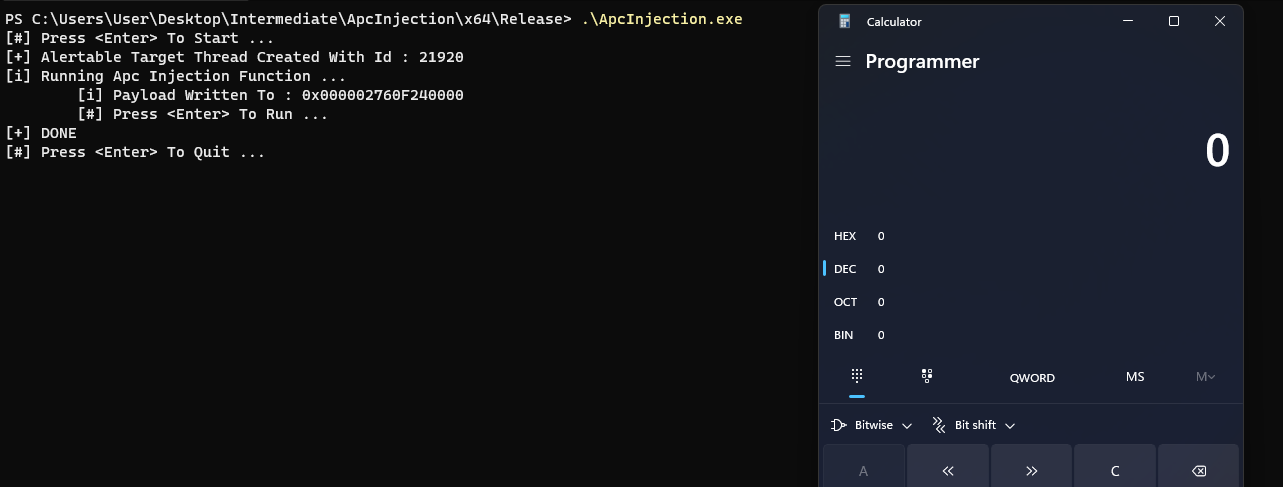Screen dimensions: 1283x487
Task: Maximize the Calculator window
Action: 1174,22
